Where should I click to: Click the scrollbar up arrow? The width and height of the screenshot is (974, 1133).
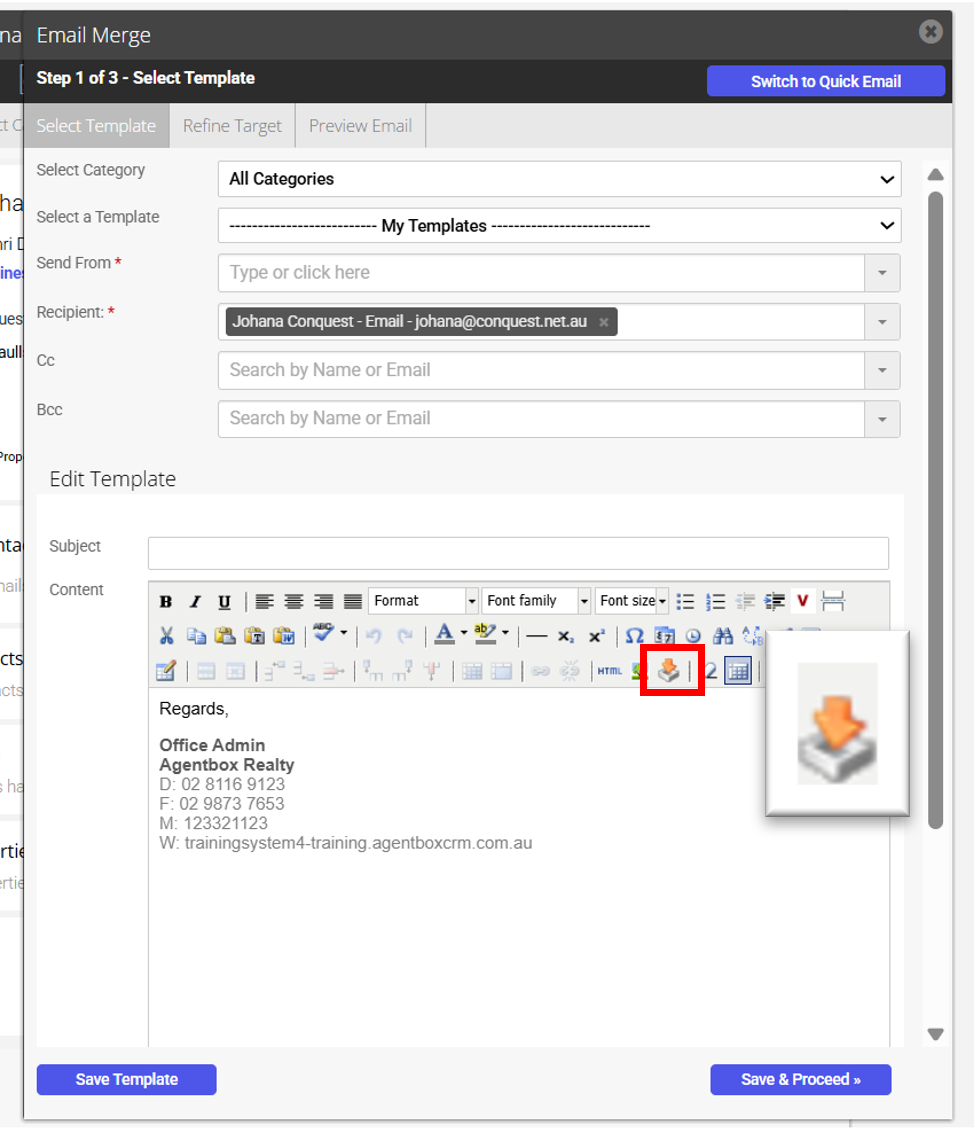(936, 174)
